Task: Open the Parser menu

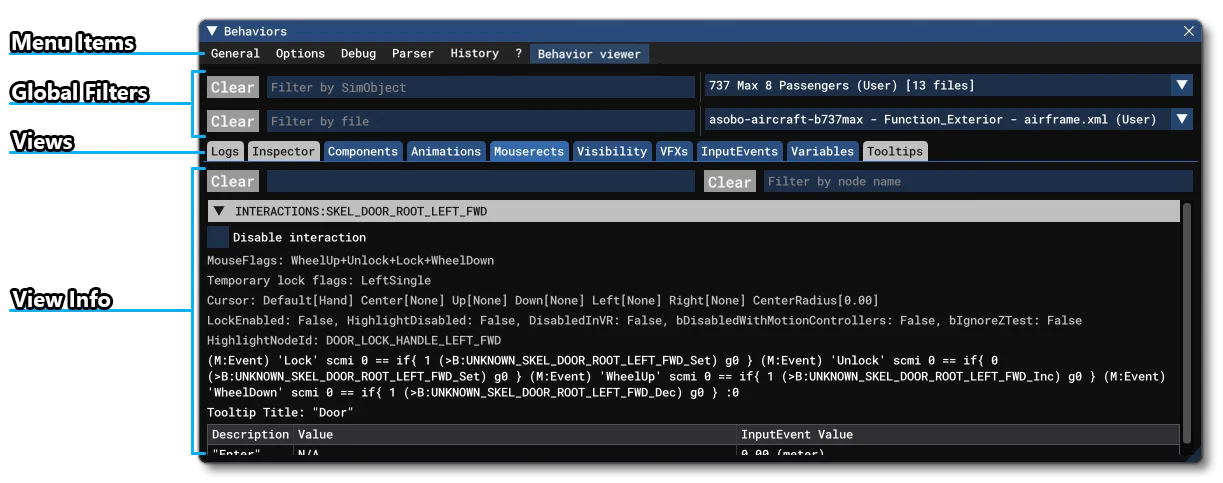Action: click(413, 54)
